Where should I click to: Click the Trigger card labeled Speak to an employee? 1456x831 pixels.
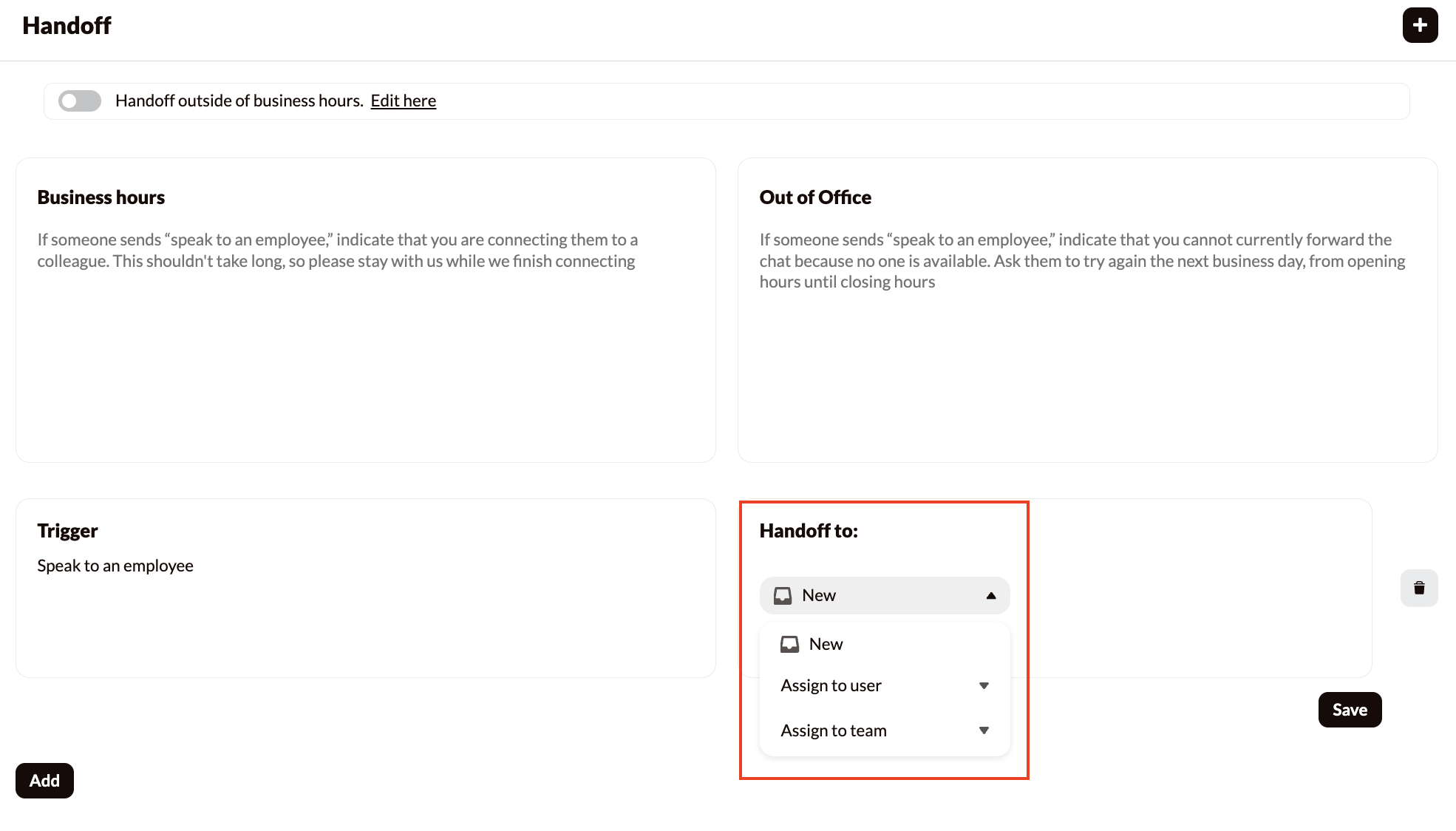point(365,589)
